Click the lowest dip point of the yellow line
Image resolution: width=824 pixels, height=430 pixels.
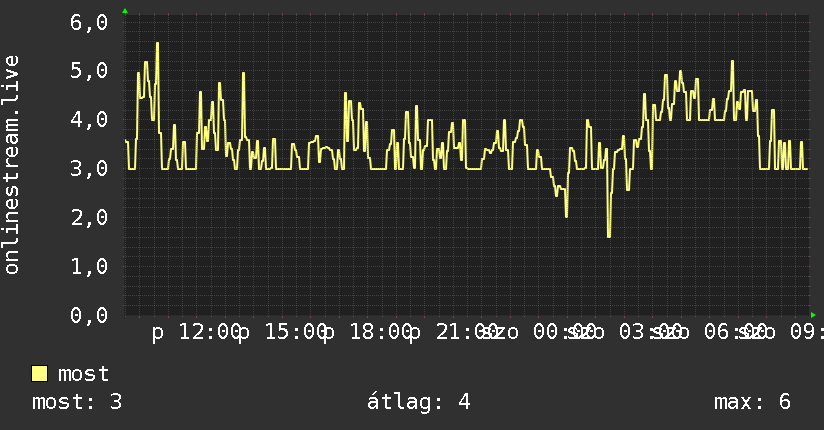609,237
